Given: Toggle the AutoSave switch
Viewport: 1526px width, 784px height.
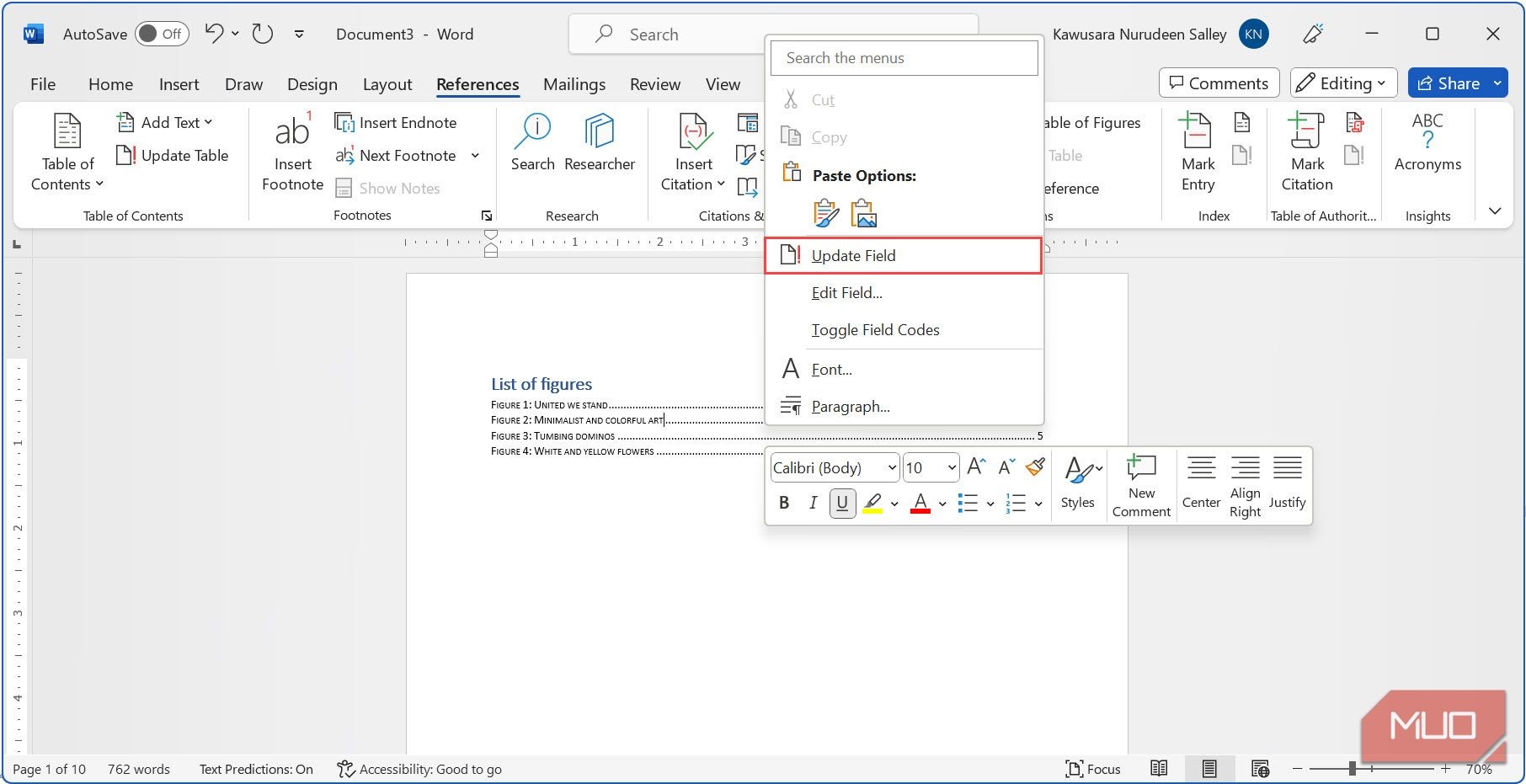Looking at the screenshot, I should coord(162,34).
